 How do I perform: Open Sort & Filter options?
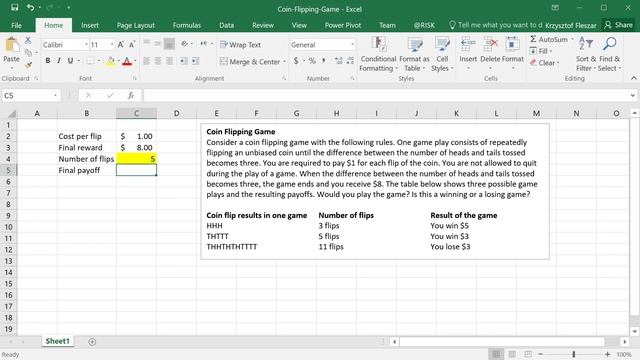pyautogui.click(x=586, y=54)
